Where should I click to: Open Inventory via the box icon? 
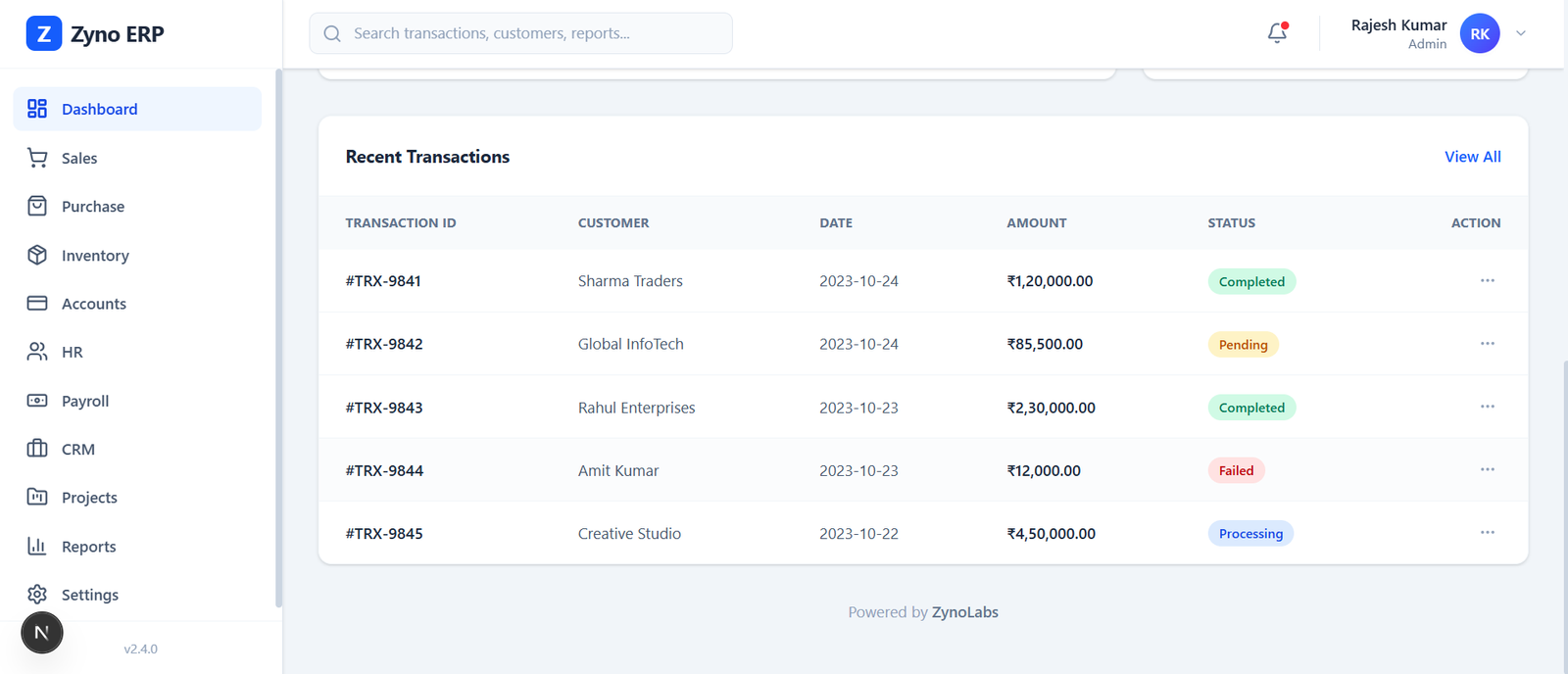[37, 255]
